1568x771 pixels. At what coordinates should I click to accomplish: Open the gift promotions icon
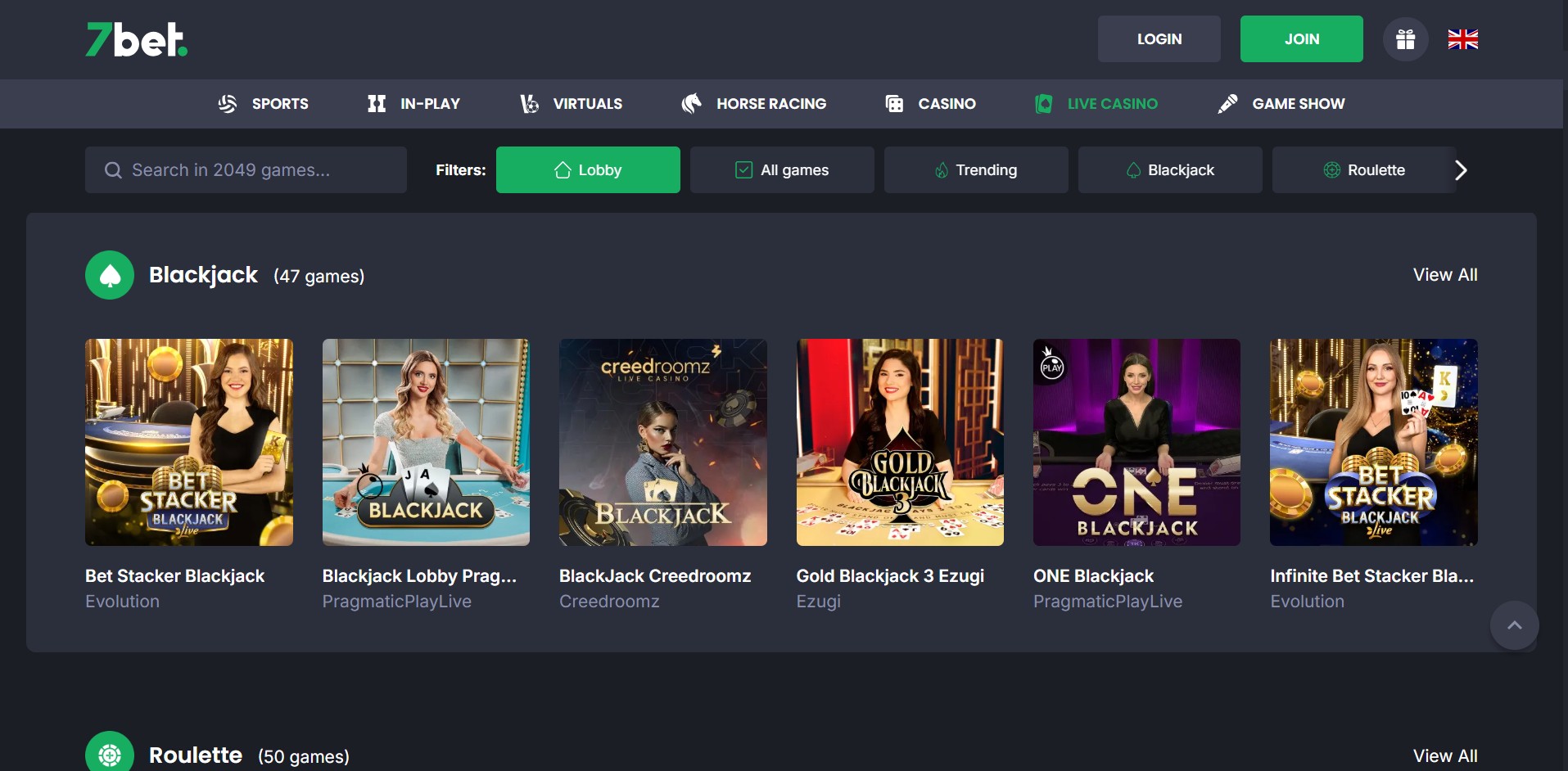[1405, 39]
